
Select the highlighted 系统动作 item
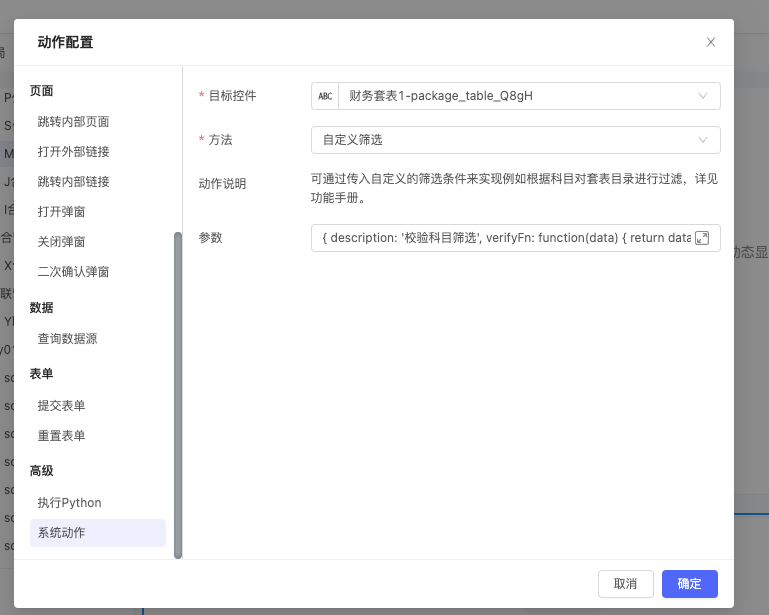[x=98, y=533]
